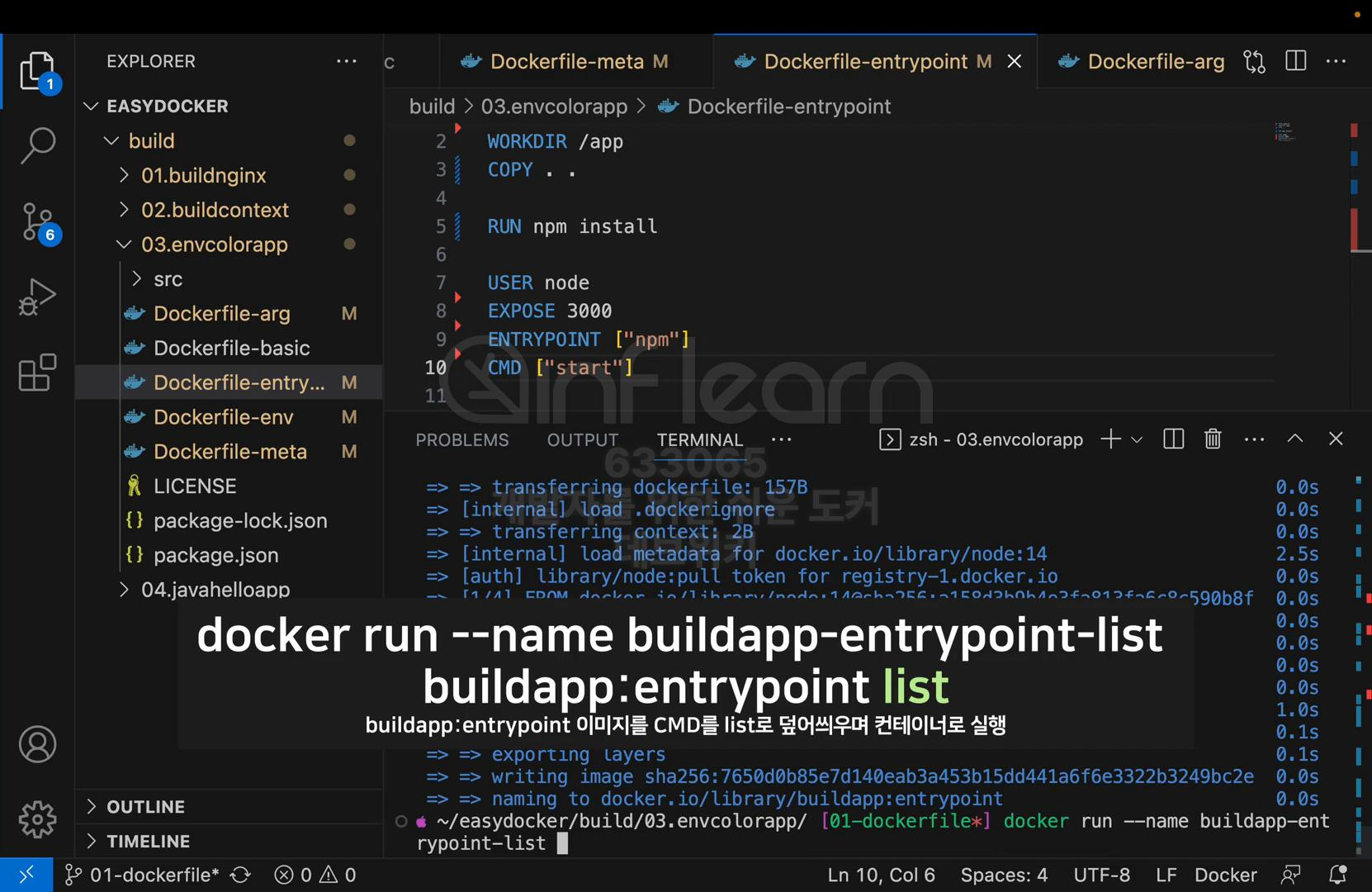
Task: Click the build breadcrumb segment
Action: click(432, 107)
